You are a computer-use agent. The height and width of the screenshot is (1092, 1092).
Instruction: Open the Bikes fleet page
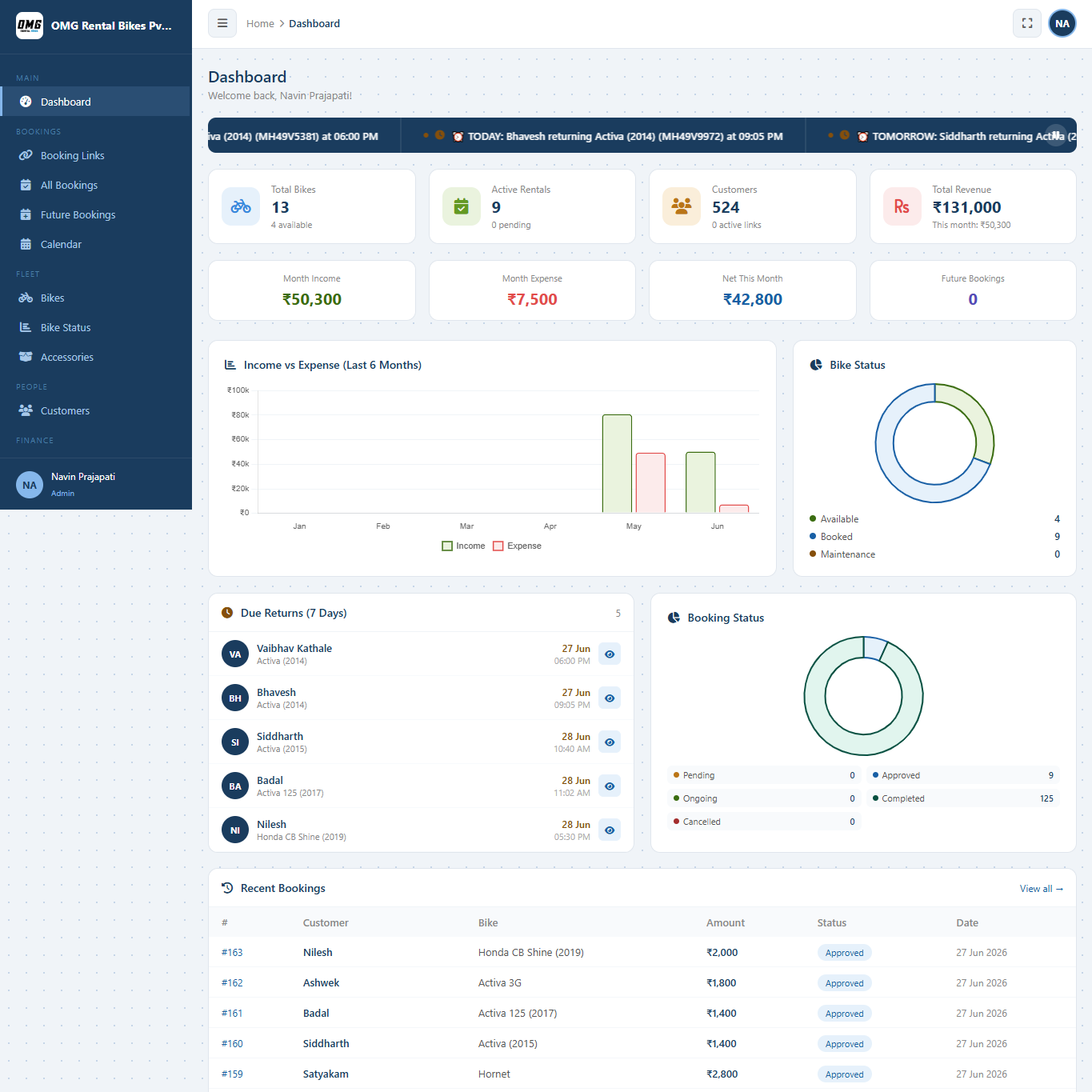(x=95, y=298)
